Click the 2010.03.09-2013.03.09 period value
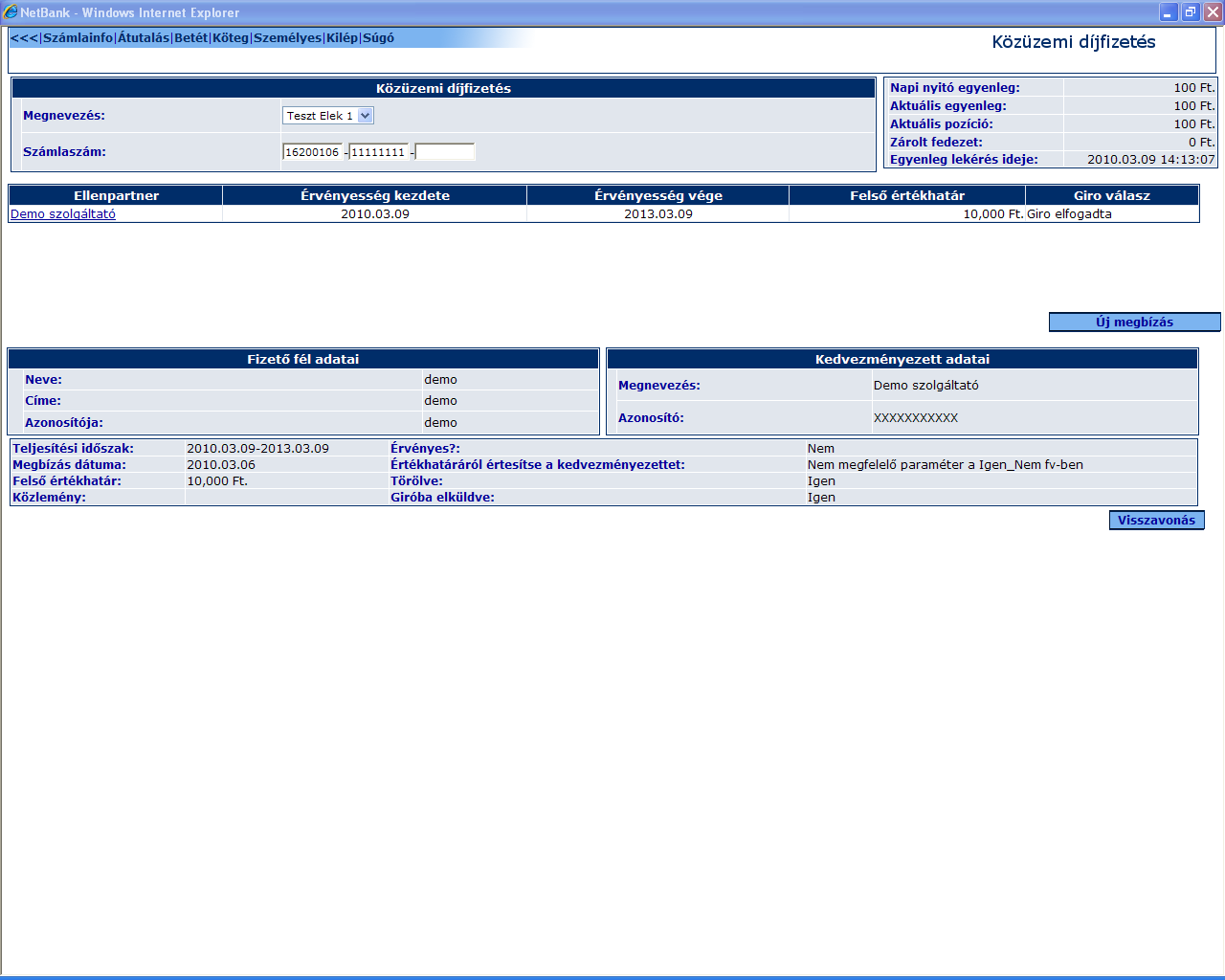The width and height of the screenshot is (1225, 980). tap(257, 449)
